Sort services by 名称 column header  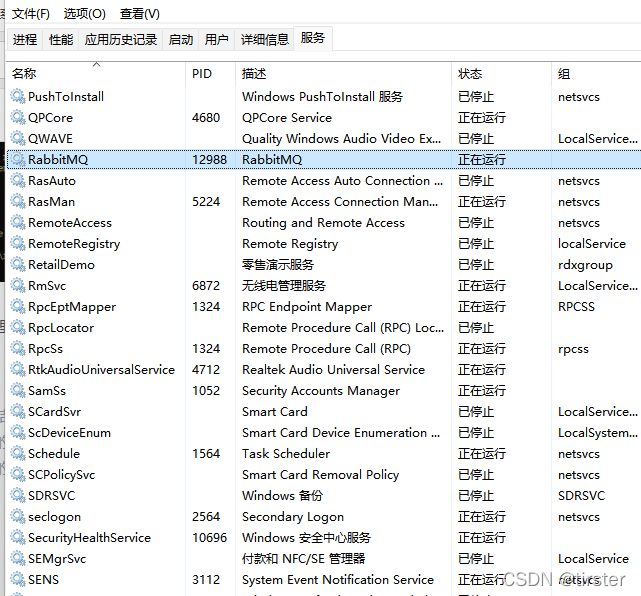(x=24, y=74)
